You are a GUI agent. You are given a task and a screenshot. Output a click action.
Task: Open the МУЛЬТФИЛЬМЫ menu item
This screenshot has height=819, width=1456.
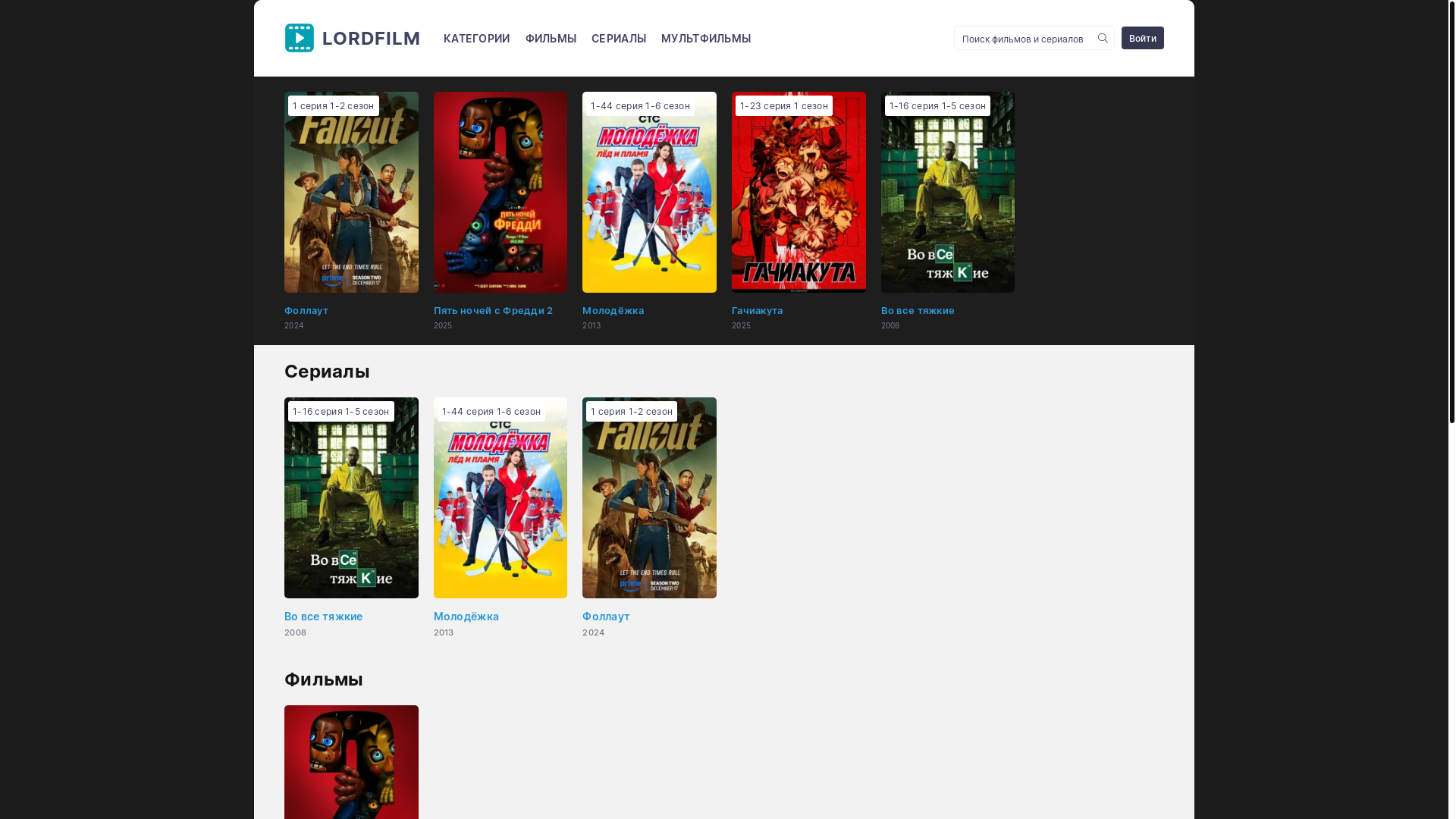pyautogui.click(x=706, y=39)
